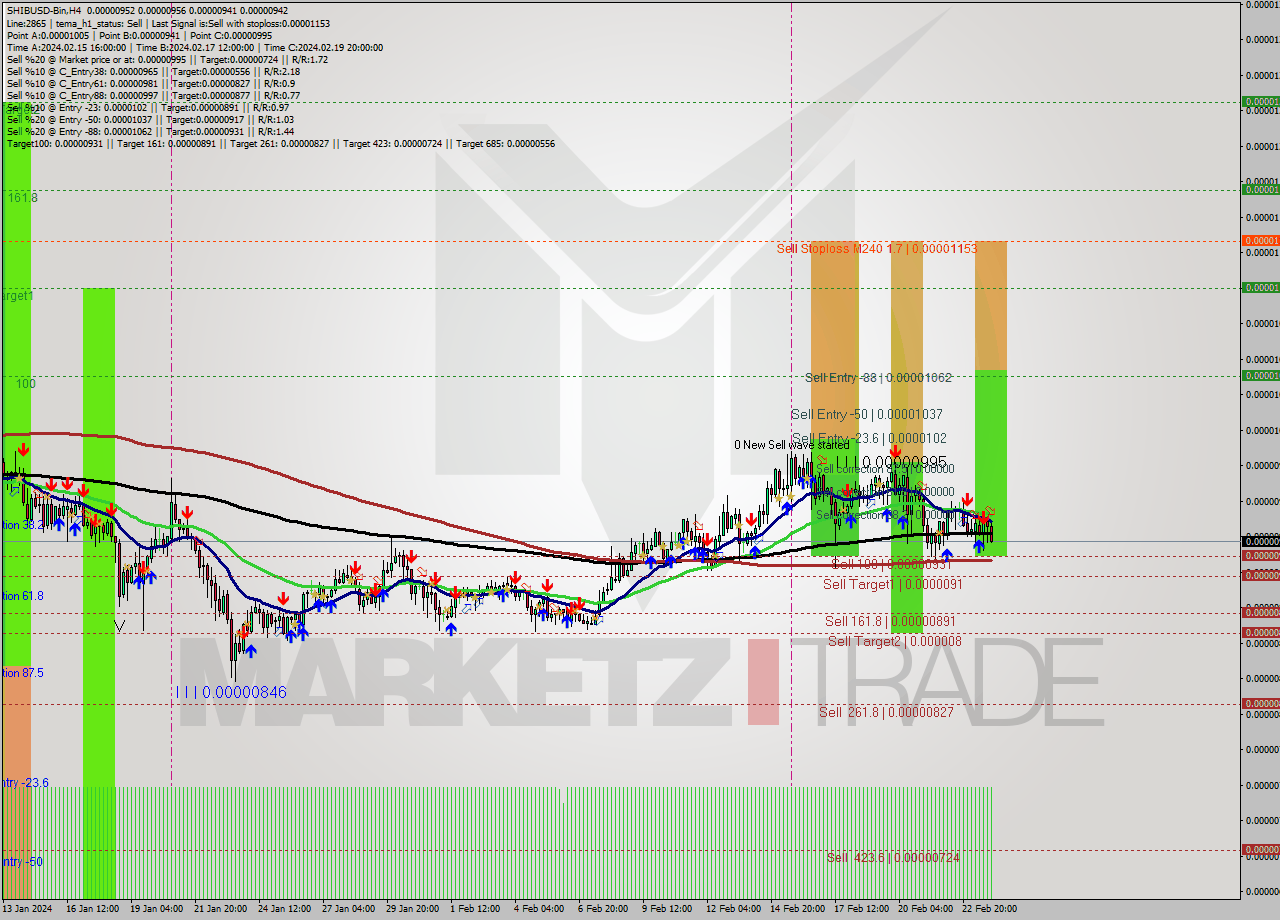The height and width of the screenshot is (920, 1280).
Task: Click the '100' Fibonacci label at left
Action: [x=26, y=384]
